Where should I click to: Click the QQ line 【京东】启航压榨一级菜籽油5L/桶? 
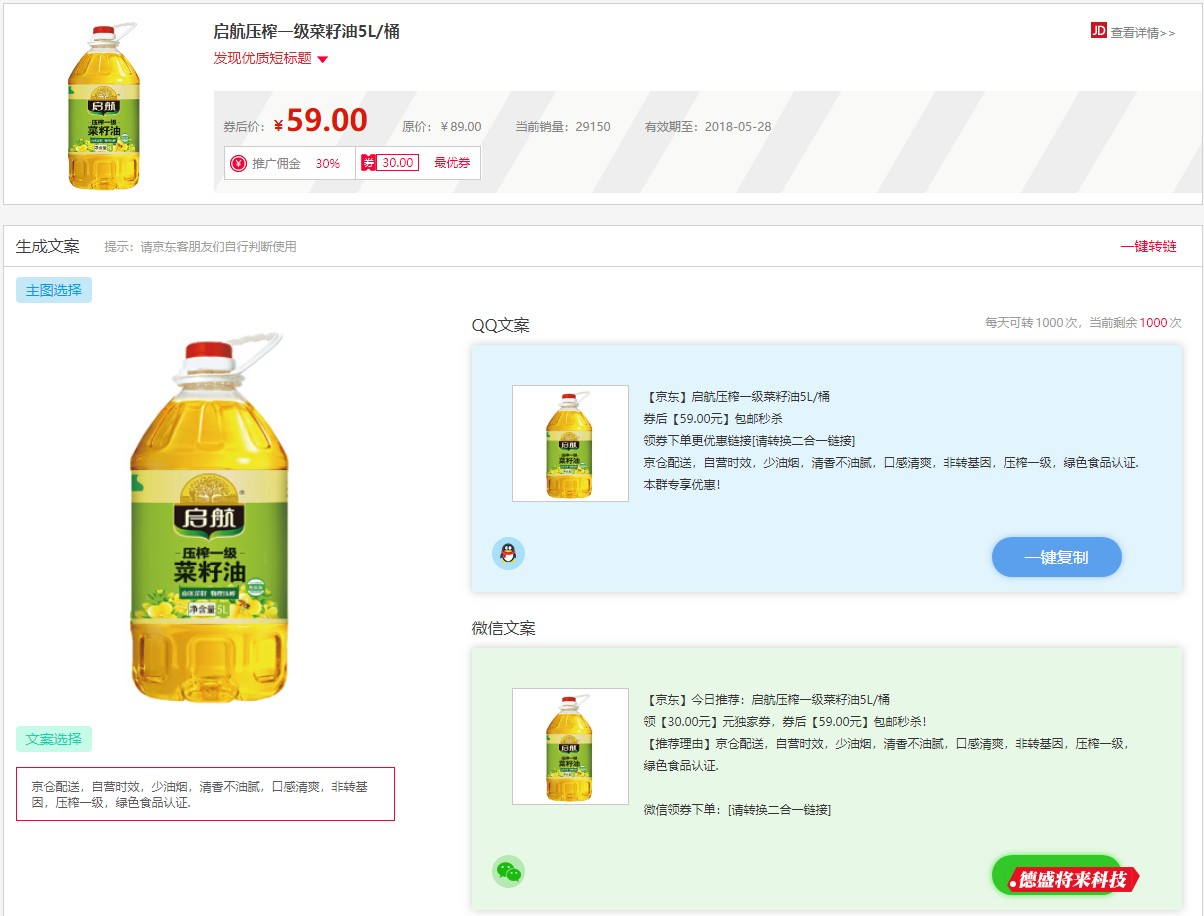(x=737, y=397)
